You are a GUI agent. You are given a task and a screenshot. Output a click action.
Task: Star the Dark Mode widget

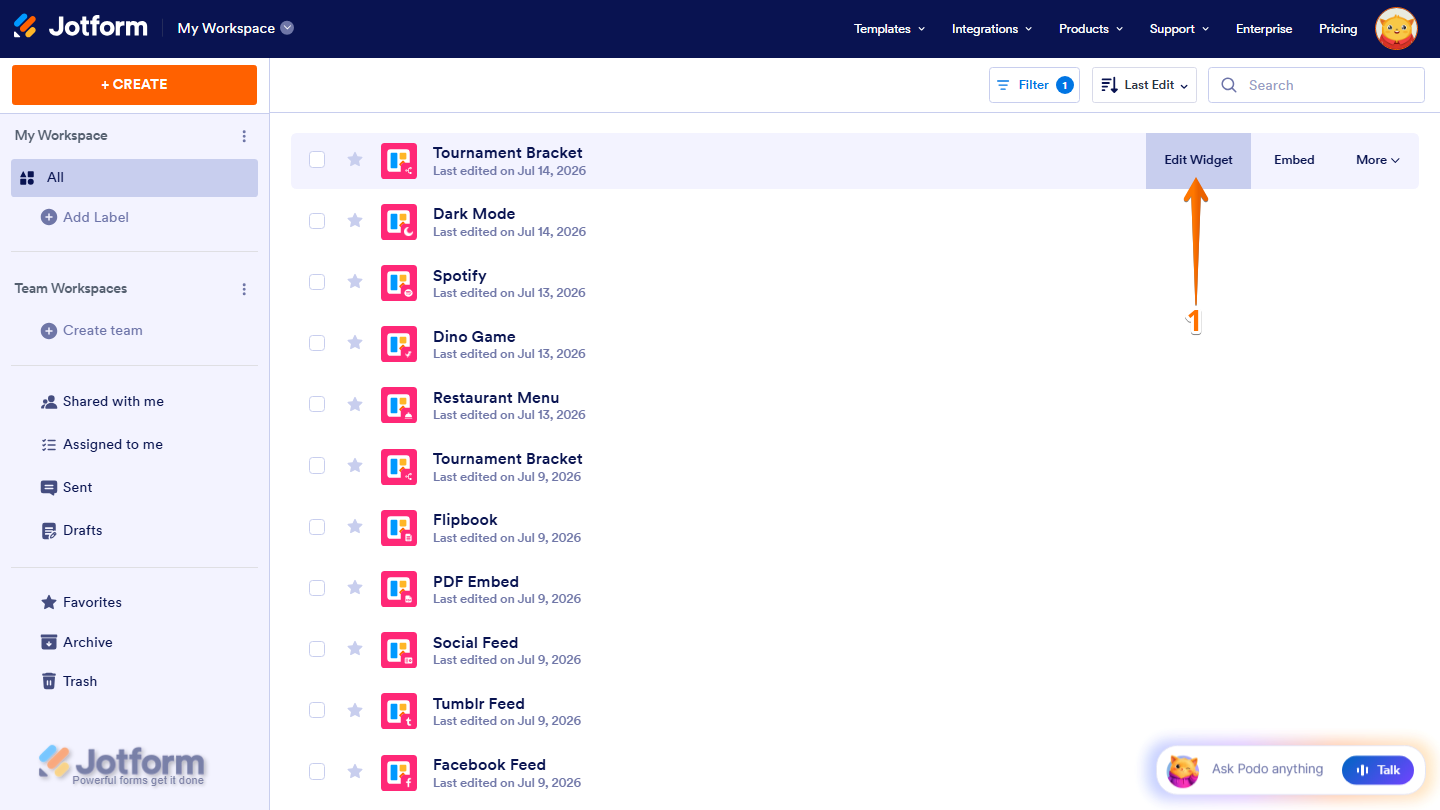[355, 221]
